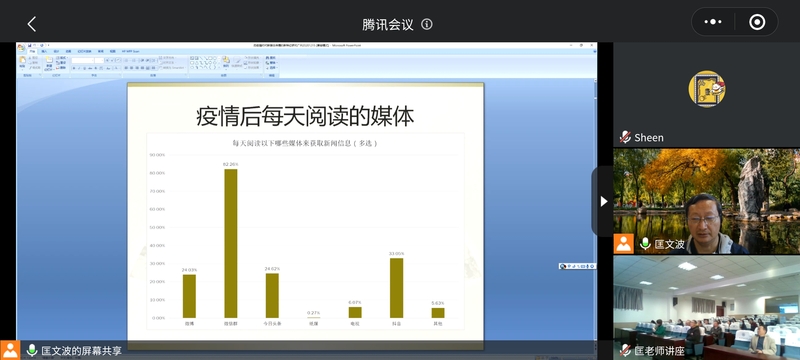The image size is (800, 360).
Task: Click the orange user icon beside 匡文波
Action: point(623,244)
